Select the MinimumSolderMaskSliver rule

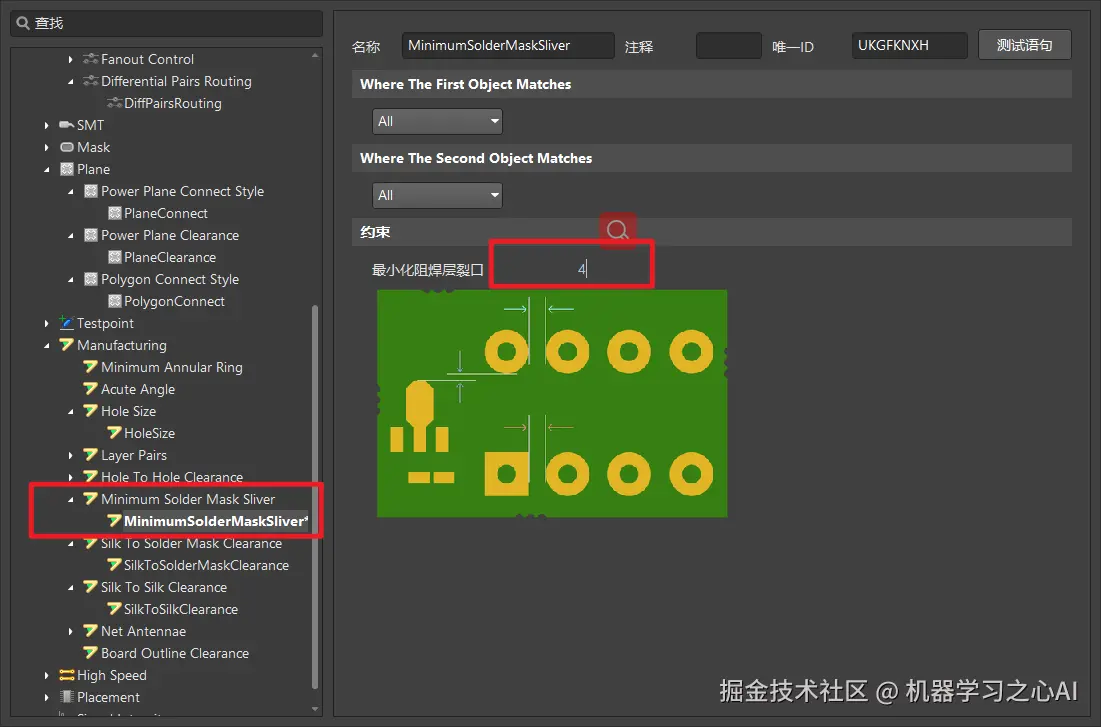(x=216, y=521)
